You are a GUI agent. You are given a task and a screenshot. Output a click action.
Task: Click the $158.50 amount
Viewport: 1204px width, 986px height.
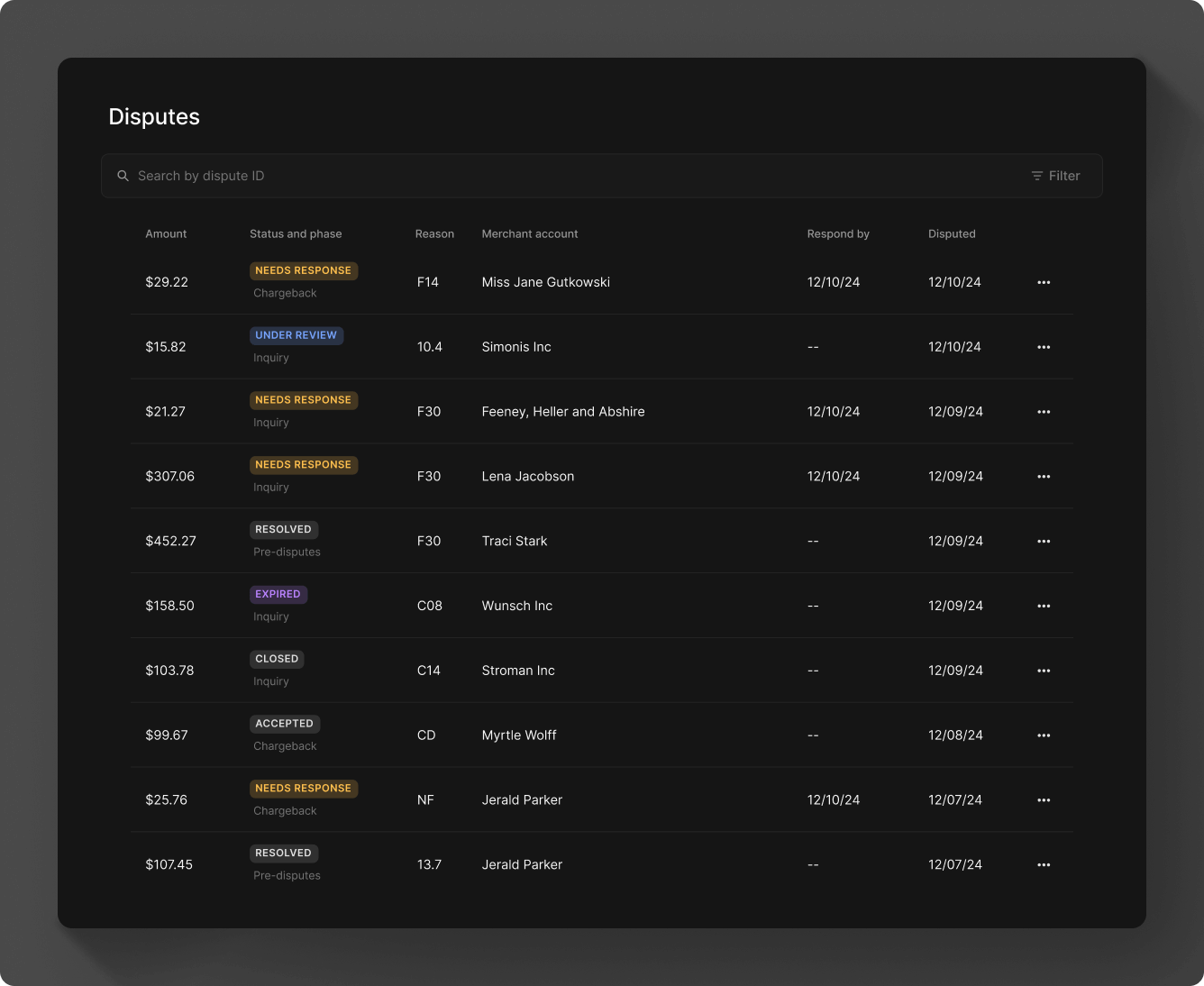pyautogui.click(x=170, y=606)
